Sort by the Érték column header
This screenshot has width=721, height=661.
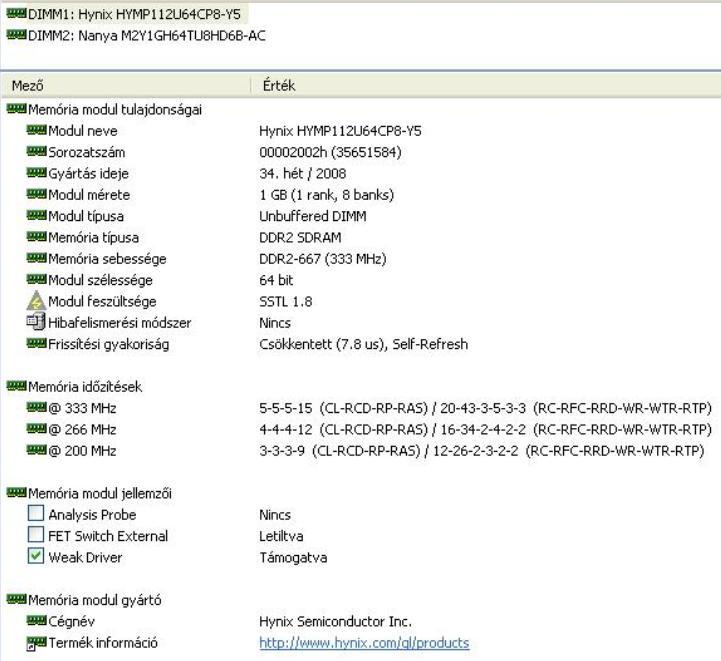click(486, 85)
